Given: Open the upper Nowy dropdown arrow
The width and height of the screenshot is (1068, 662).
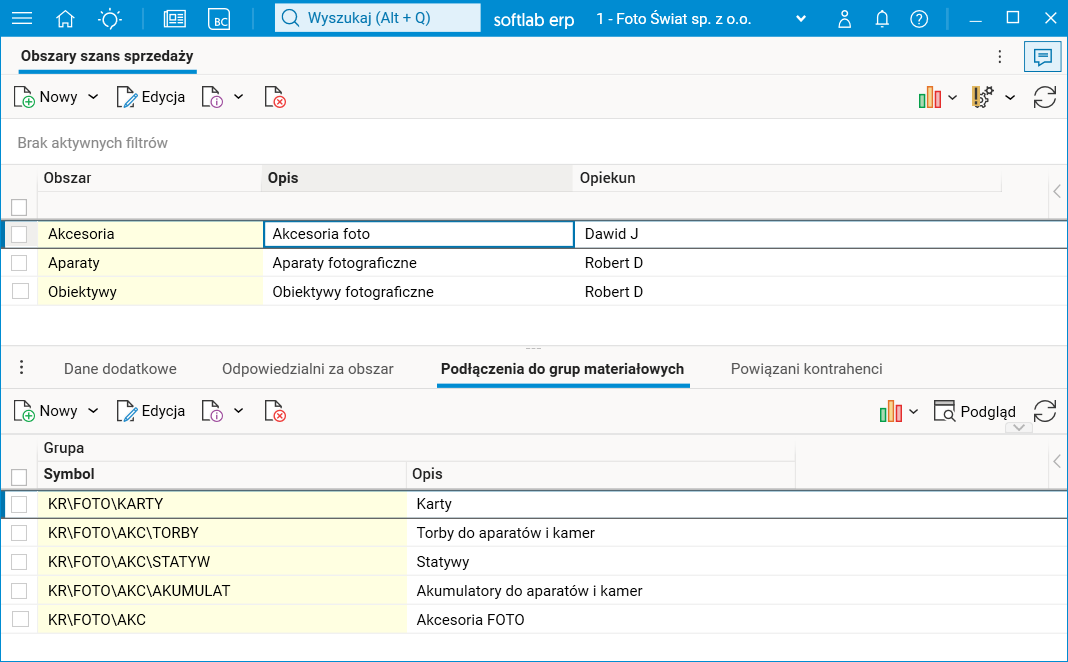Looking at the screenshot, I should 93,97.
